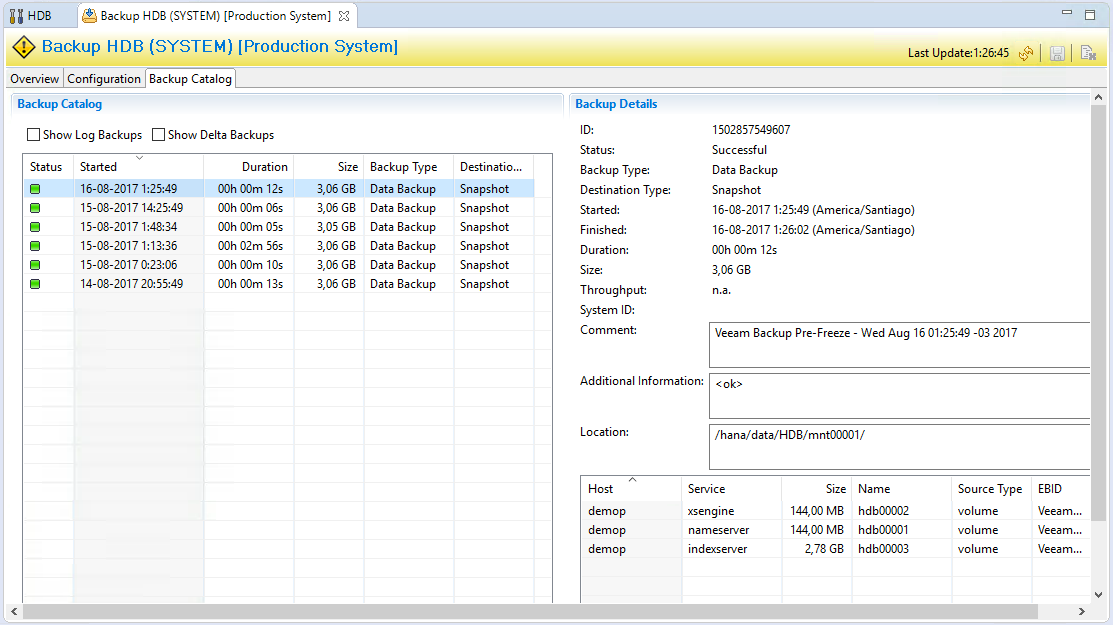This screenshot has height=625, width=1113.
Task: Click green status icon of 15-08-2017 14:25:49 backup
Action: point(35,208)
